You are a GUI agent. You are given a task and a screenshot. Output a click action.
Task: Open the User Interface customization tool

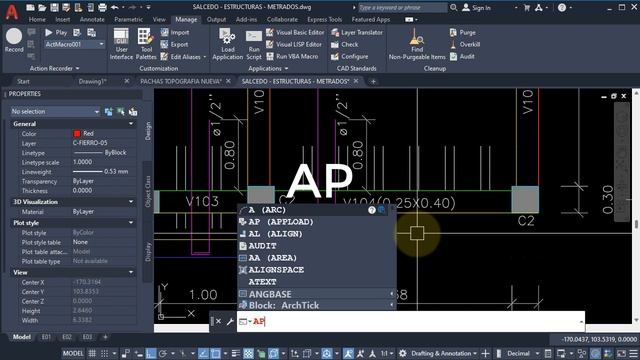click(x=121, y=44)
